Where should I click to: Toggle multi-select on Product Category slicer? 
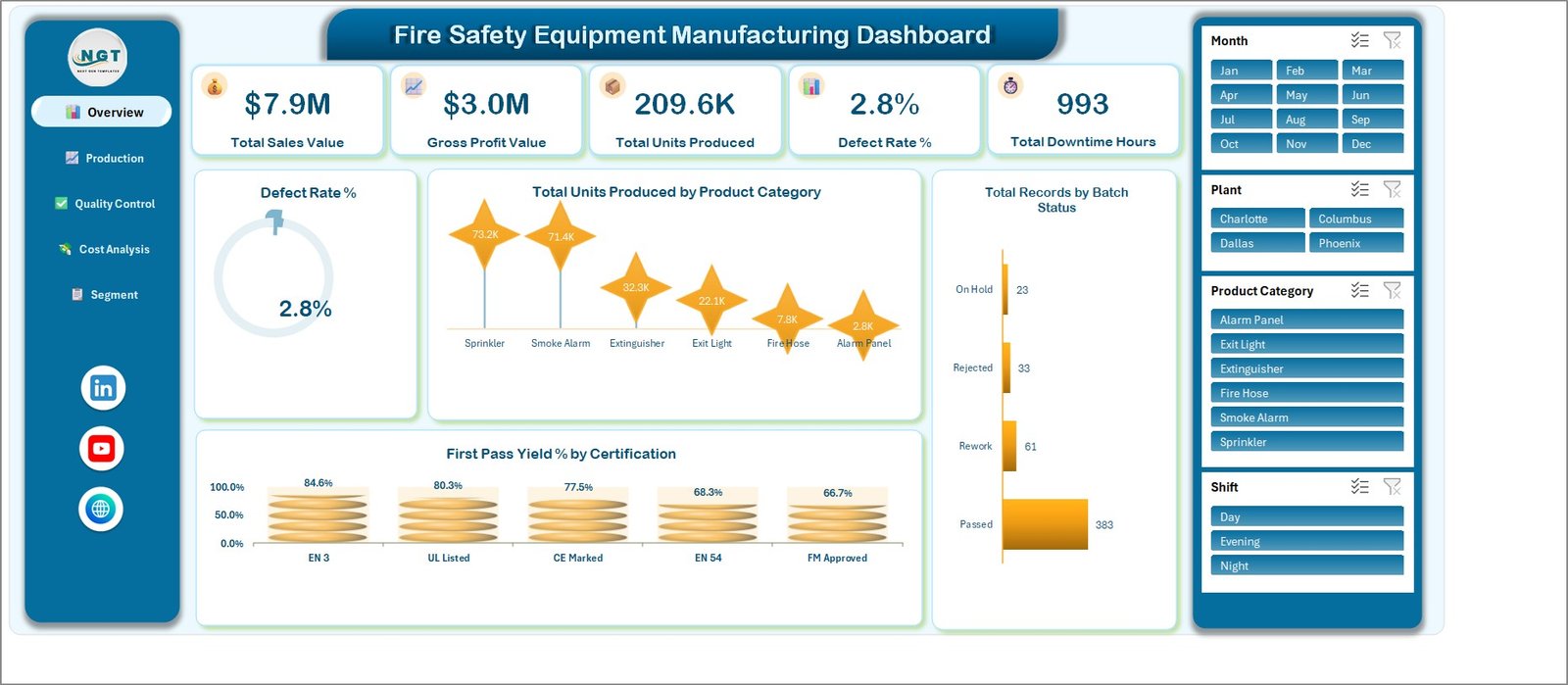[1359, 290]
